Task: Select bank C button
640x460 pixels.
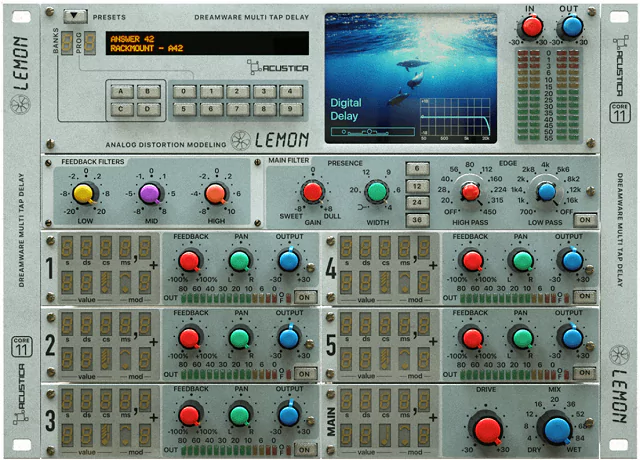Action: click(122, 109)
